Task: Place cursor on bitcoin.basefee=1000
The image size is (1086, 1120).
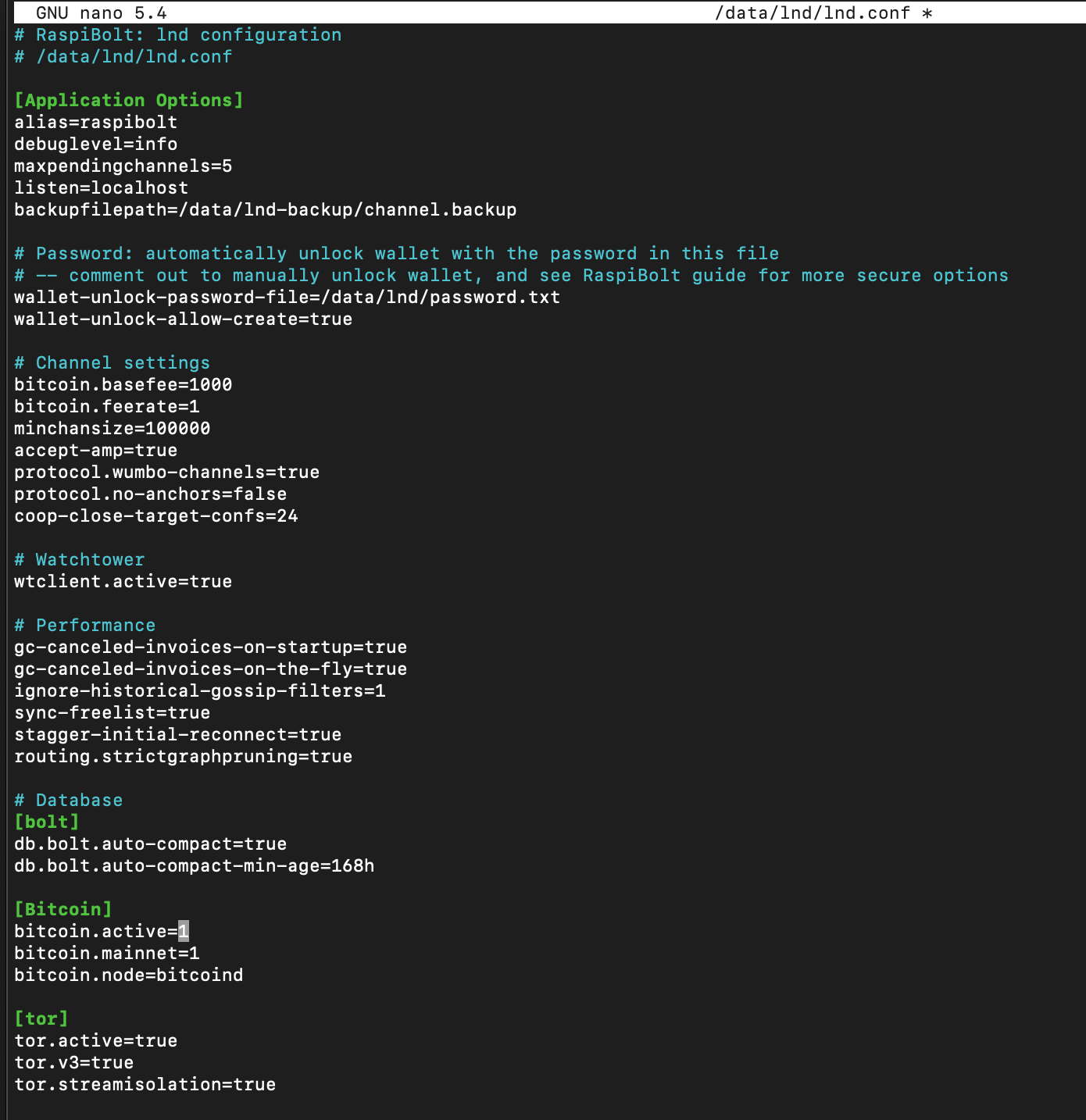Action: click(x=123, y=384)
